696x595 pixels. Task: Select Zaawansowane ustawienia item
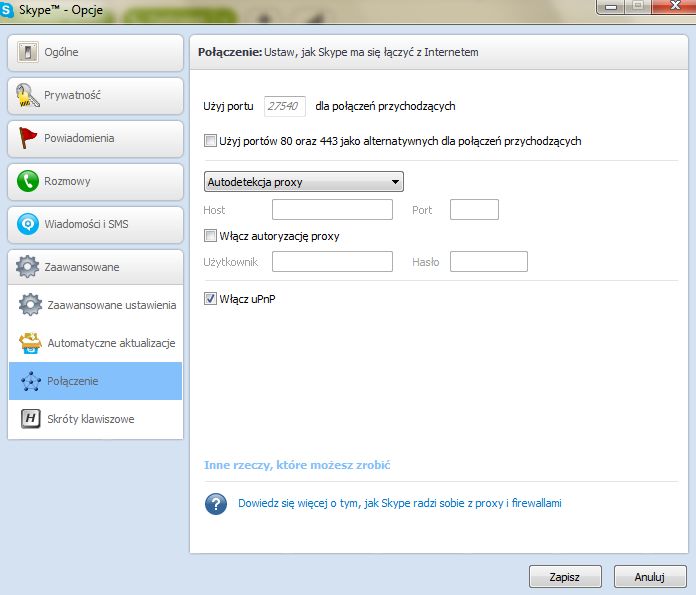click(x=95, y=305)
